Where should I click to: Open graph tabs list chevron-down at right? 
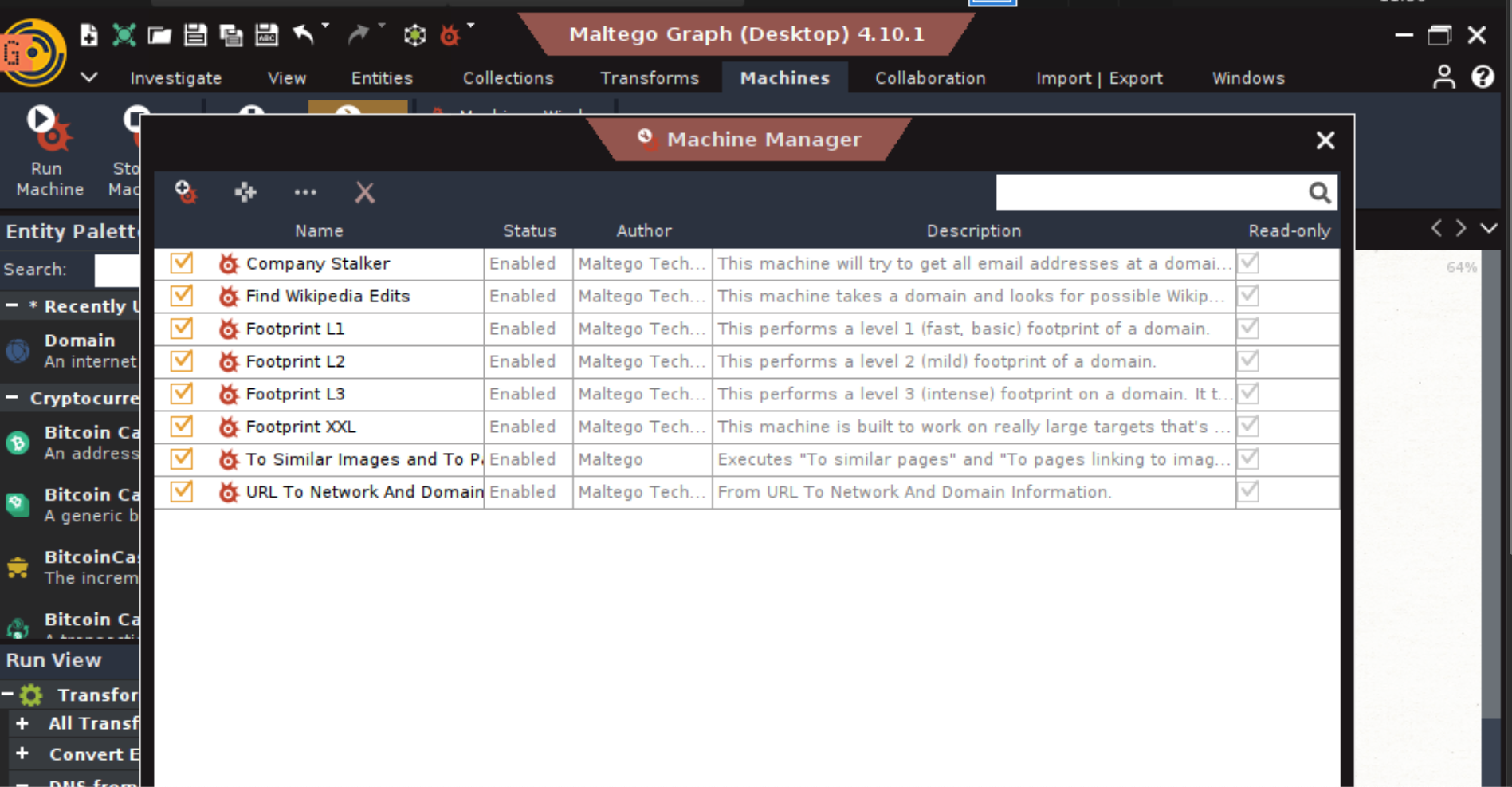coord(1488,228)
